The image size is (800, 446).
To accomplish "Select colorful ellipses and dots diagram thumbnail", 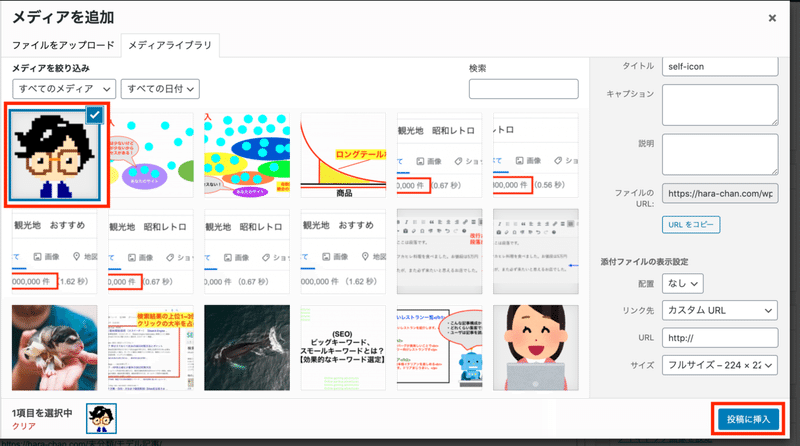I will pos(247,155).
